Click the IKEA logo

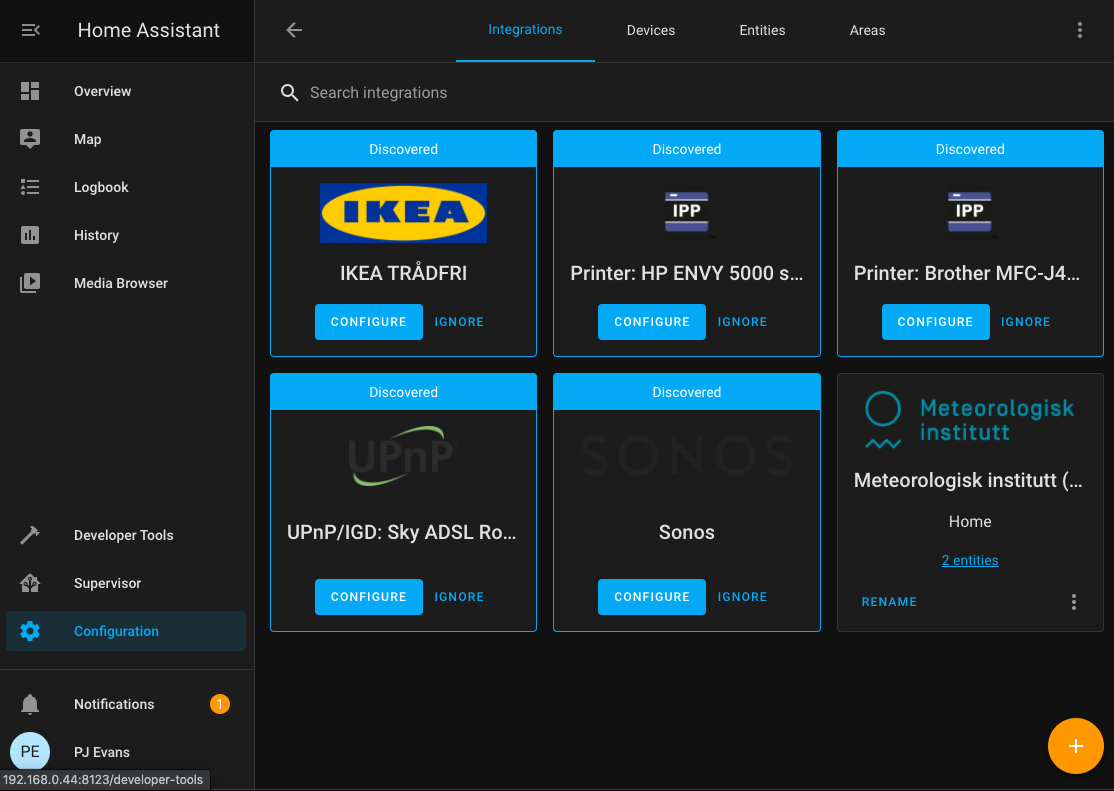pos(403,212)
